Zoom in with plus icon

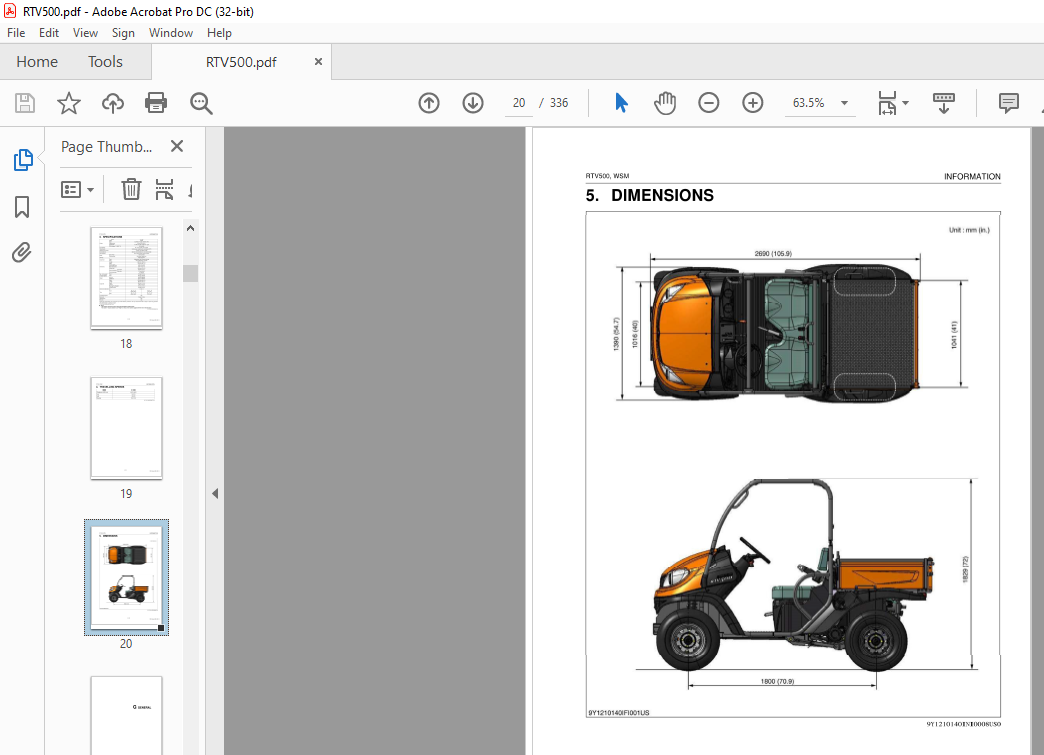(x=752, y=103)
